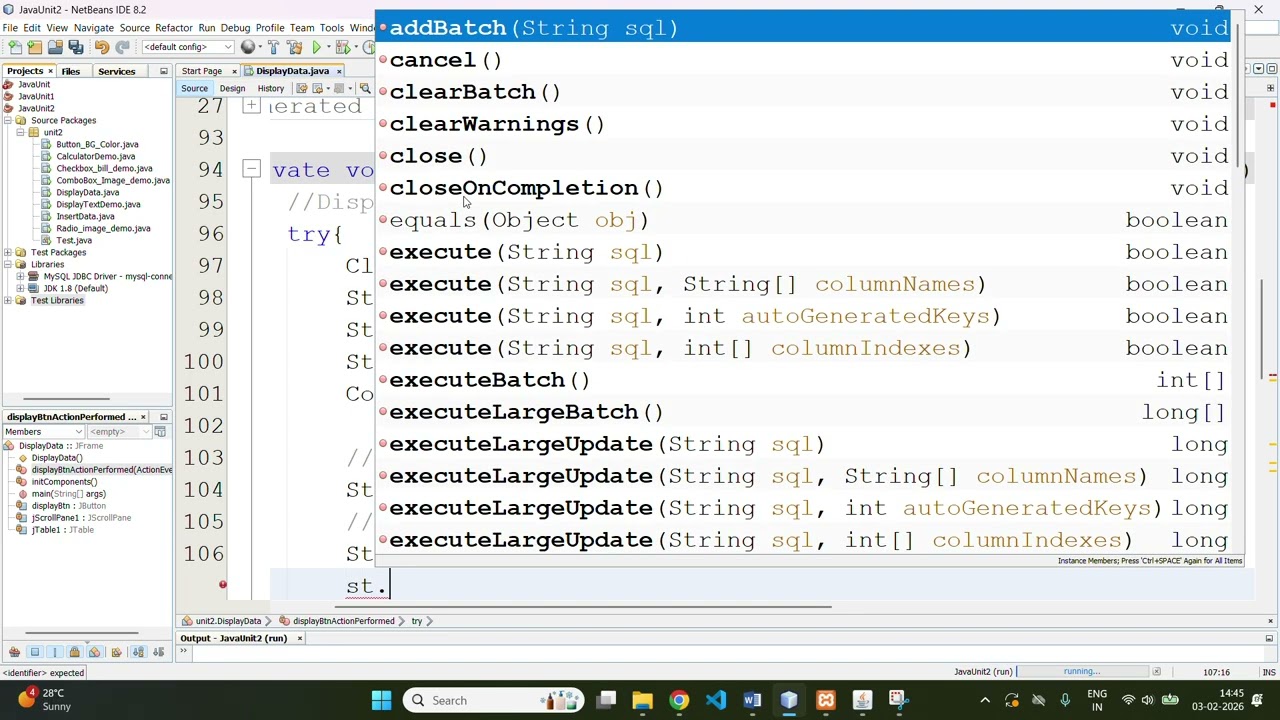Select jTable1 : JTable member

(x=62, y=530)
